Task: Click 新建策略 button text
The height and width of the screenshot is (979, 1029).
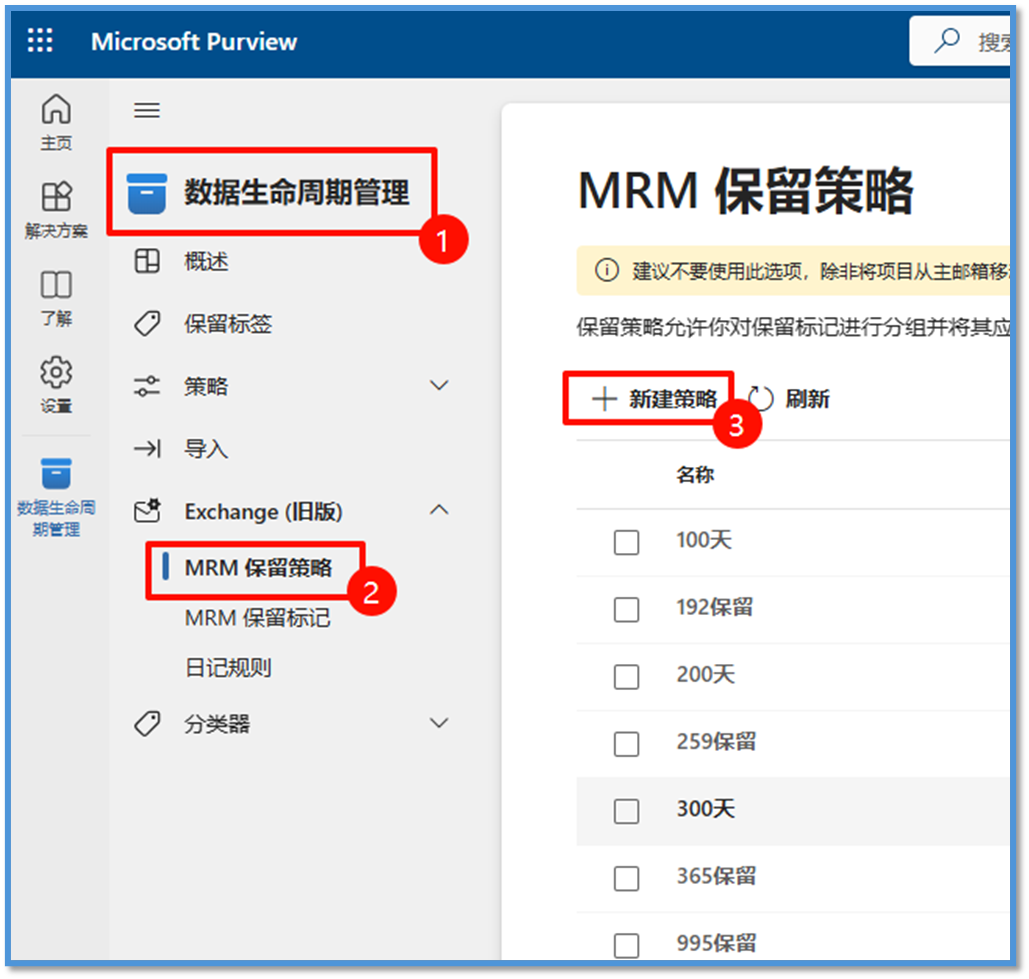Action: point(673,398)
